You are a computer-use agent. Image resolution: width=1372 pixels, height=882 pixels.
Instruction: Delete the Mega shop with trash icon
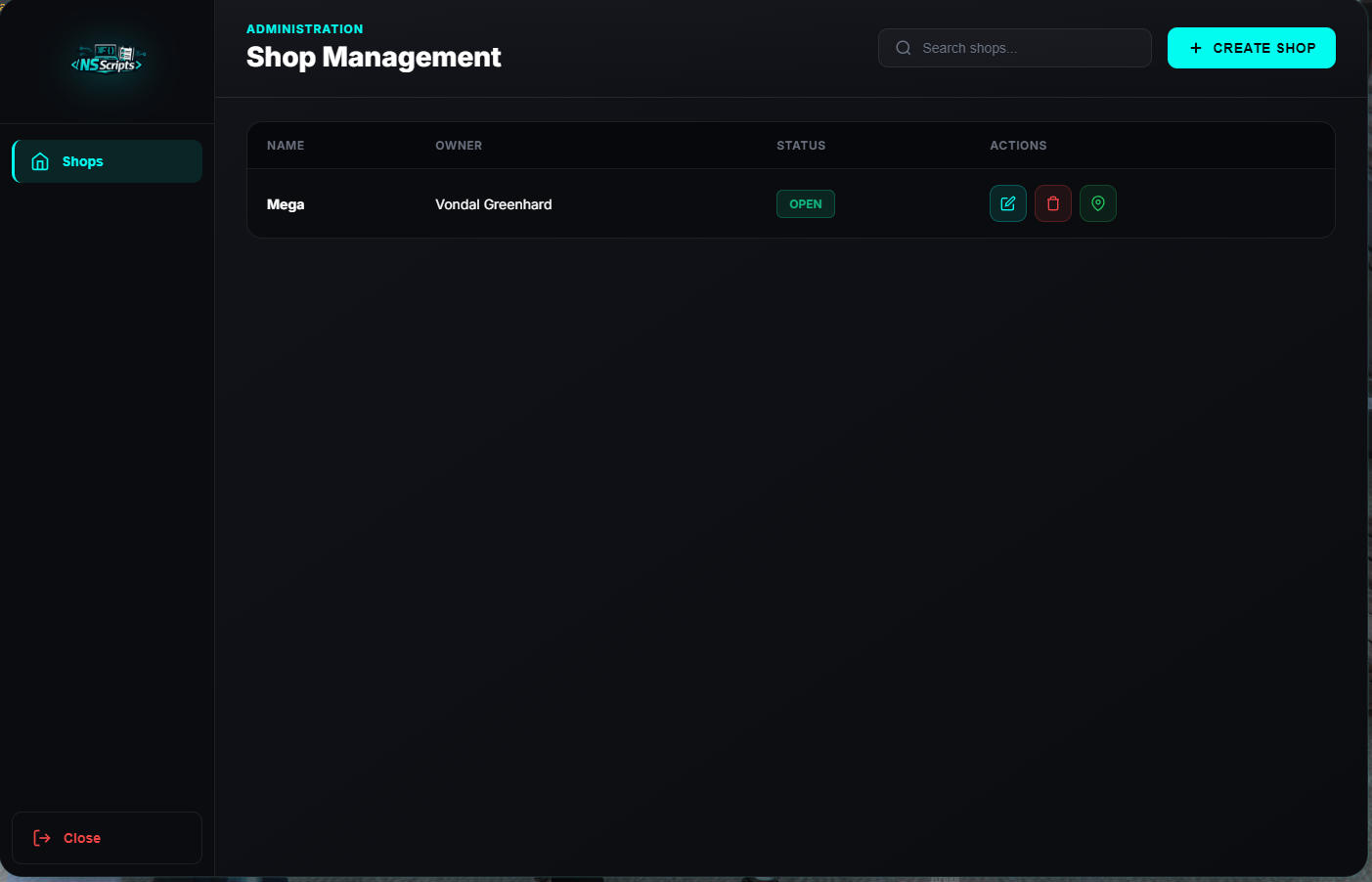click(x=1053, y=203)
